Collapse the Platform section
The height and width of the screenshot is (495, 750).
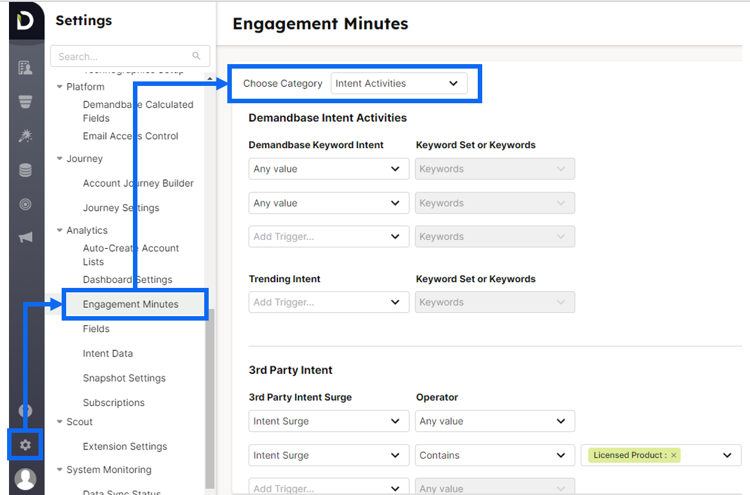coord(60,87)
